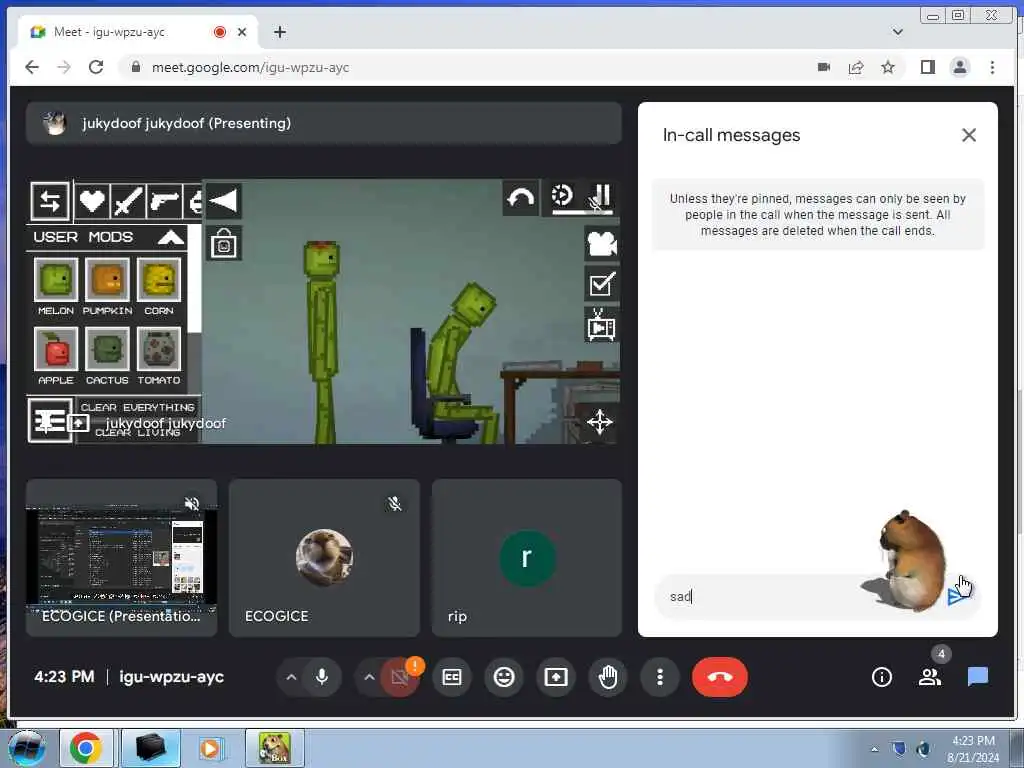Turn on closed captions

(452, 677)
